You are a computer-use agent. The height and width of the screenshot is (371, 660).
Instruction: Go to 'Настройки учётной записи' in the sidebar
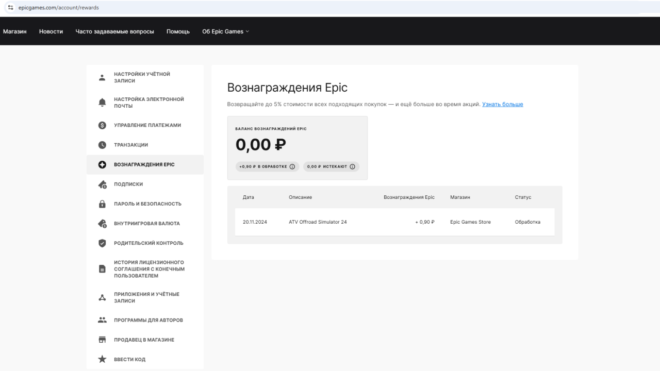tap(145, 77)
